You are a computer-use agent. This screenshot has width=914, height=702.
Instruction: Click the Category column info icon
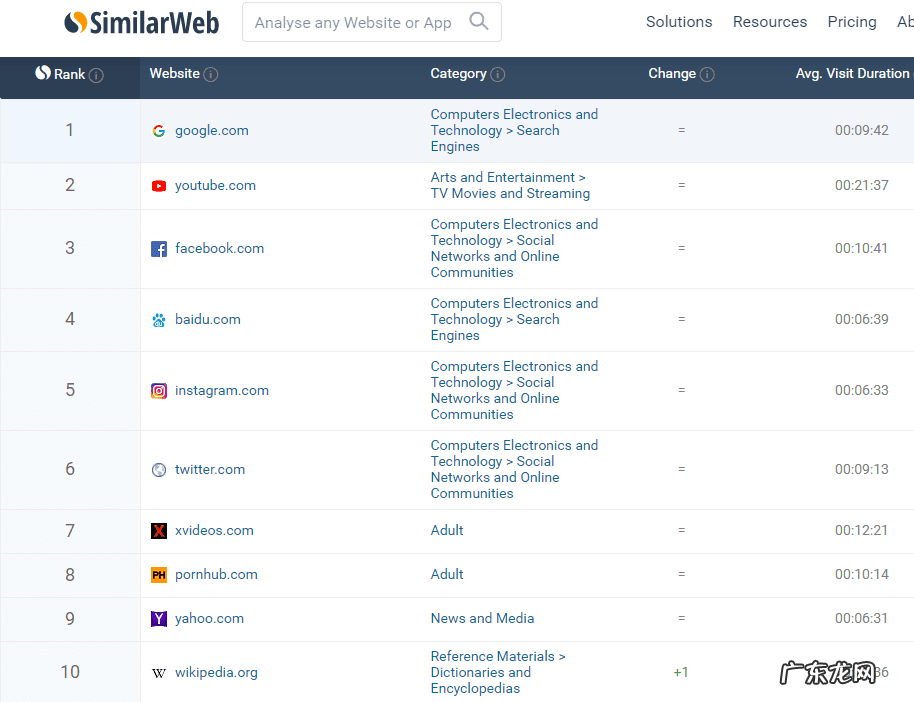(498, 74)
